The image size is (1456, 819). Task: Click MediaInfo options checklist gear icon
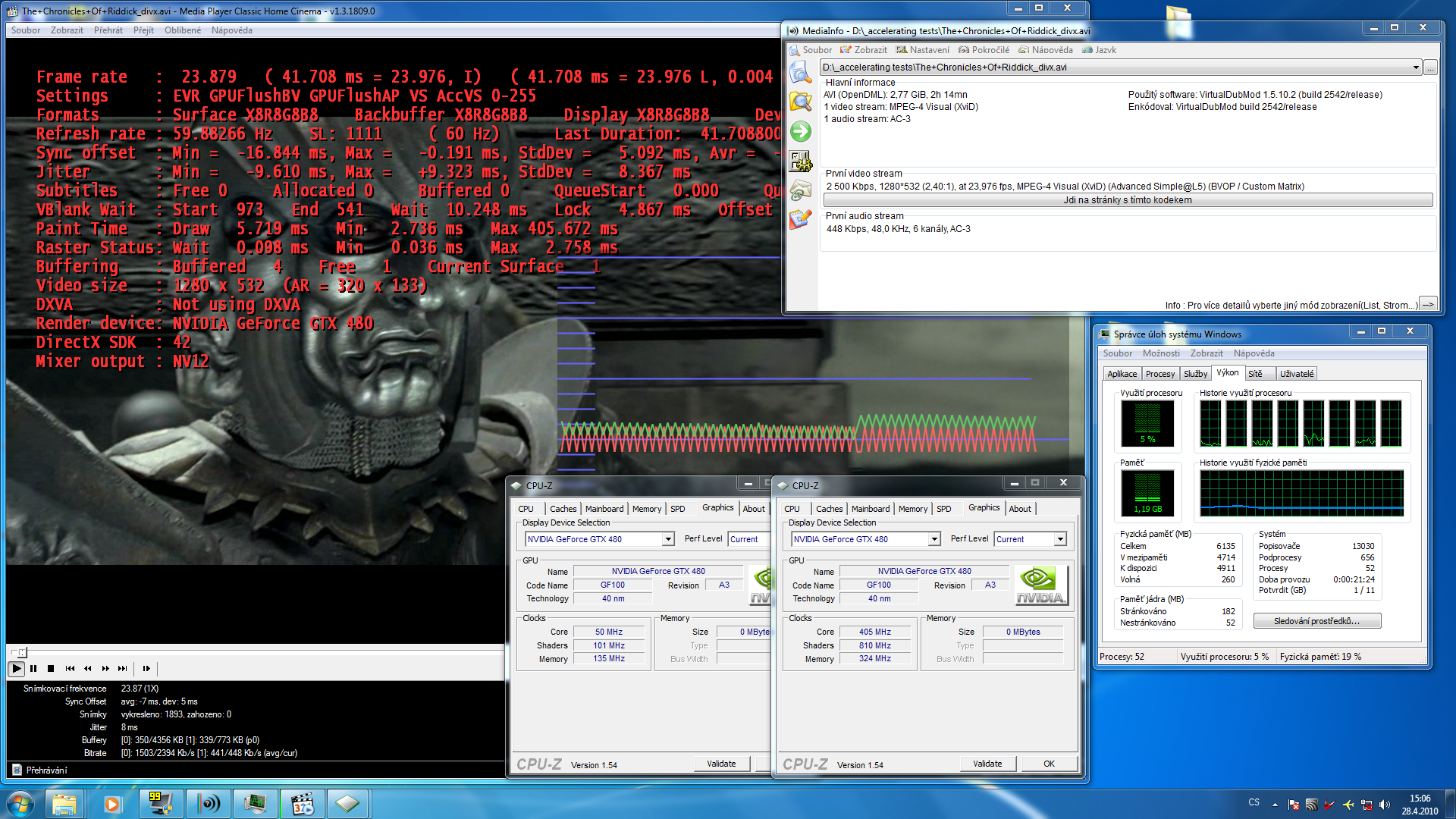click(x=800, y=161)
